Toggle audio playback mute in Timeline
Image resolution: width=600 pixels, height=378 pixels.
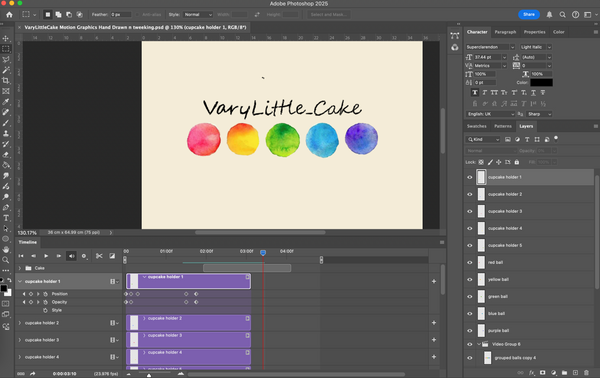[x=72, y=256]
